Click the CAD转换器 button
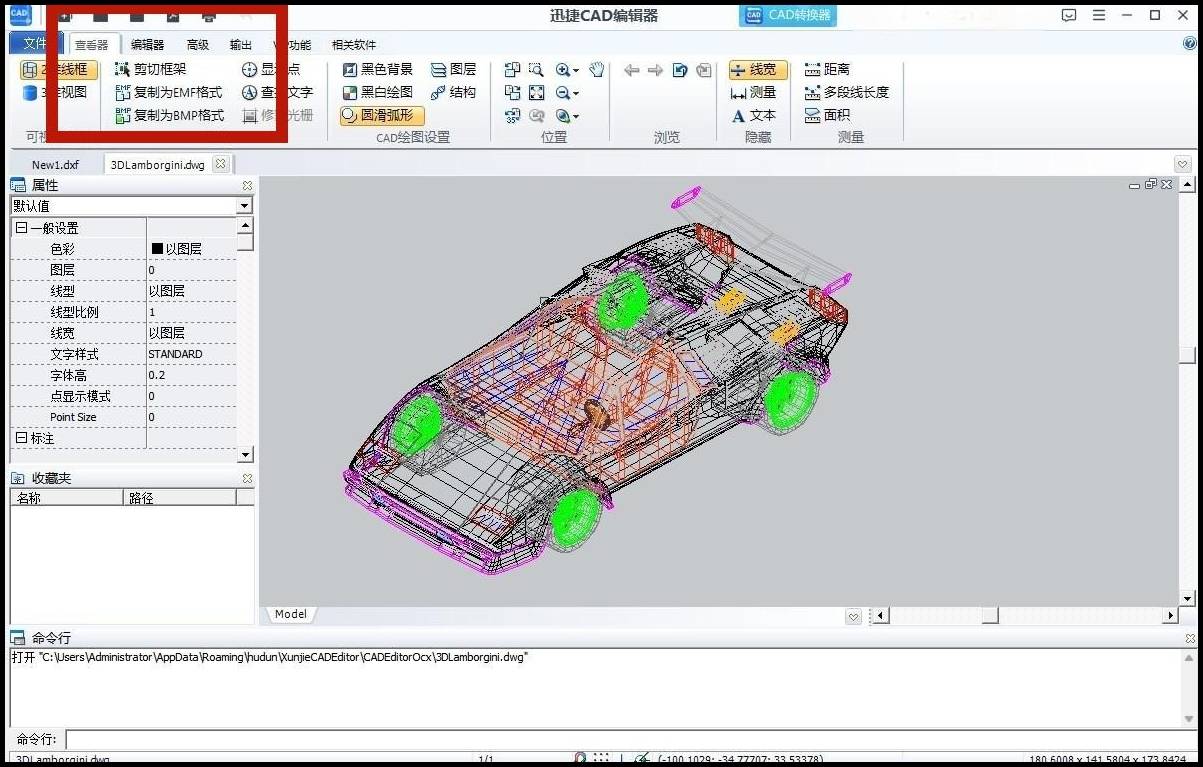This screenshot has height=767, width=1203. point(788,15)
